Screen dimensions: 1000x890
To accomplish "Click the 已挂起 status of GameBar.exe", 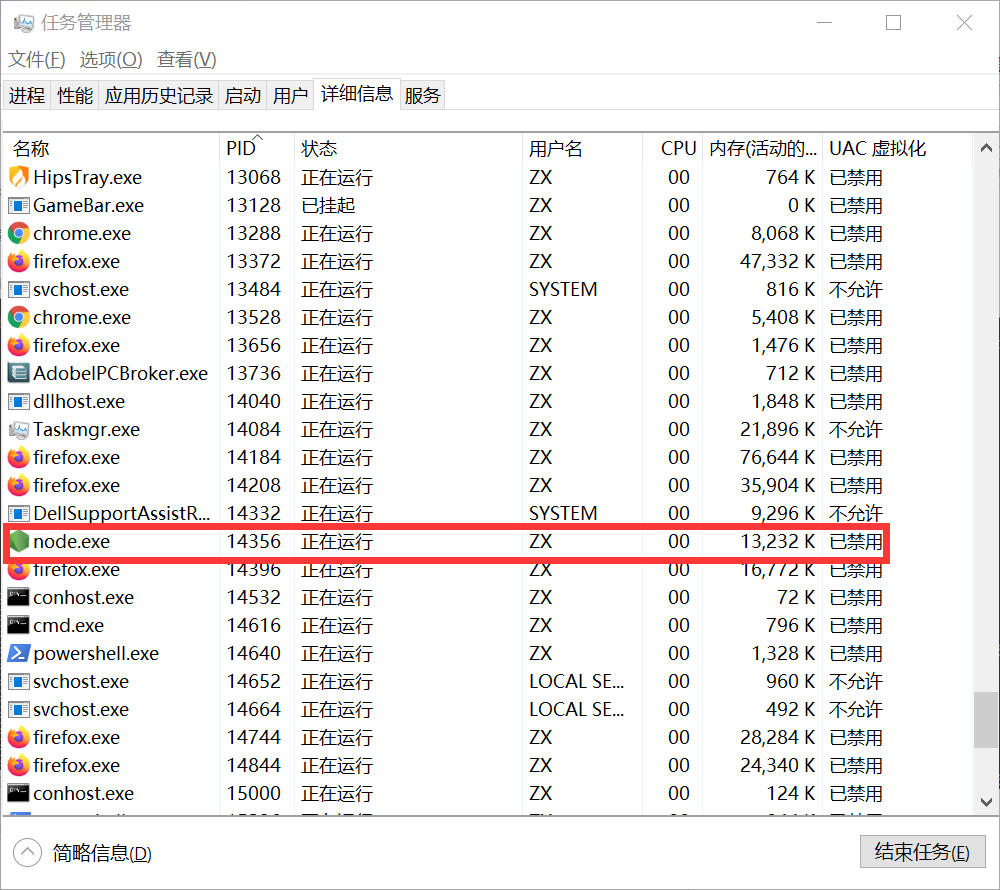I will click(328, 205).
